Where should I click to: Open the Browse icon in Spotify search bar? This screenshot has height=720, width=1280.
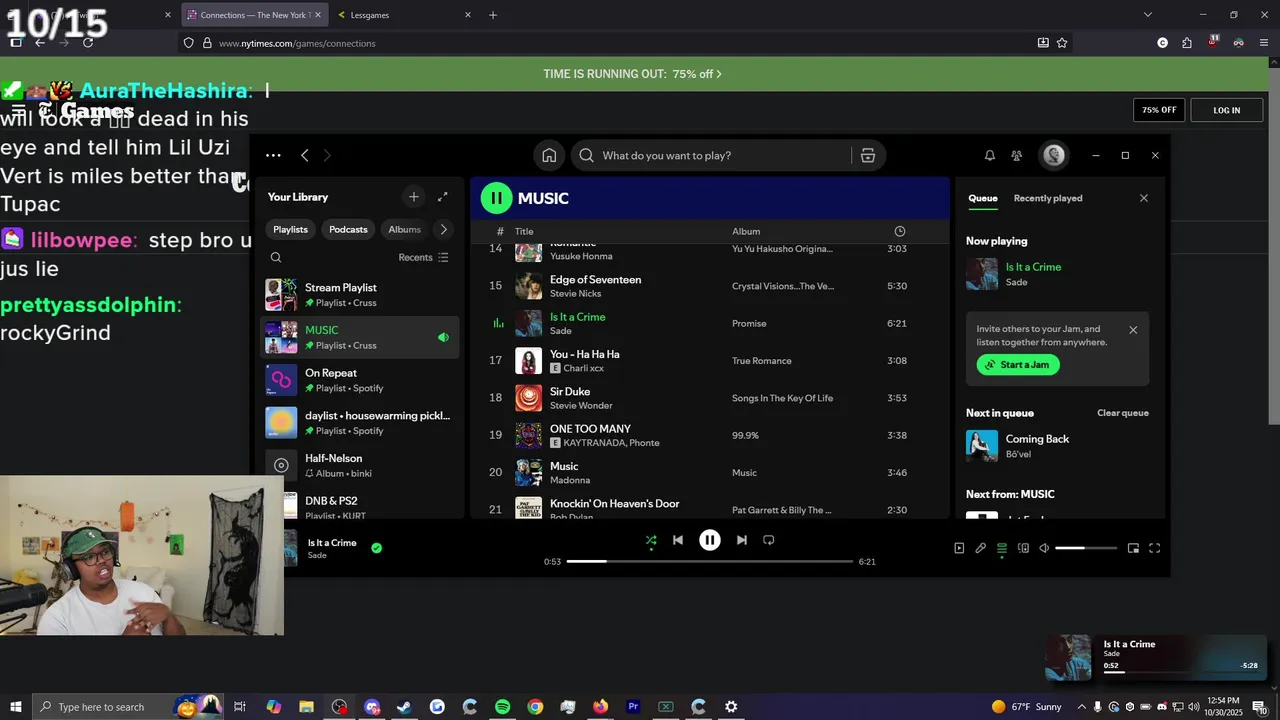point(868,155)
